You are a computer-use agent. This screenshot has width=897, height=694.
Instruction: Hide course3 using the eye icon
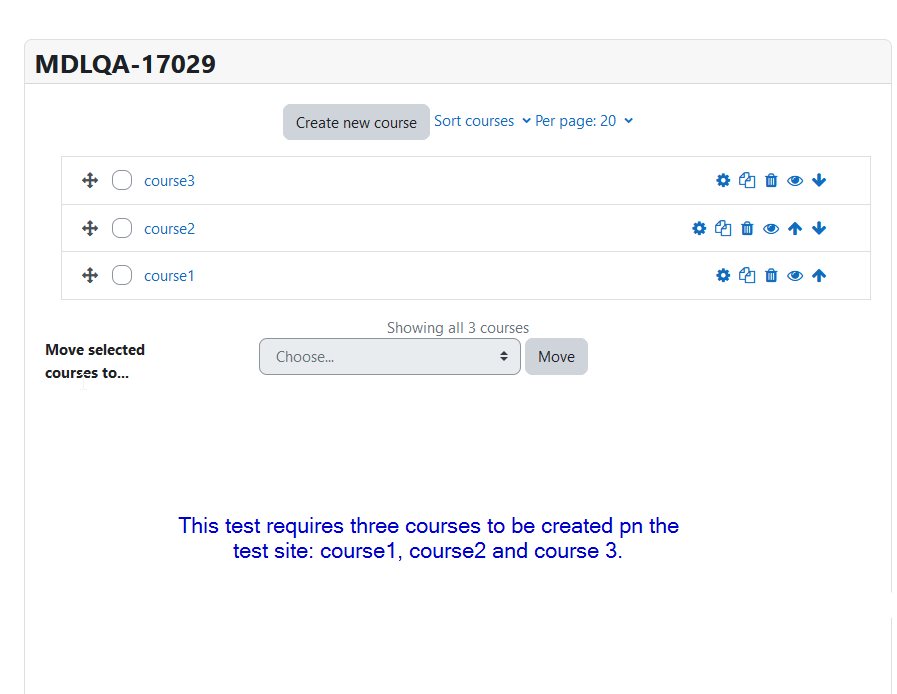(795, 181)
